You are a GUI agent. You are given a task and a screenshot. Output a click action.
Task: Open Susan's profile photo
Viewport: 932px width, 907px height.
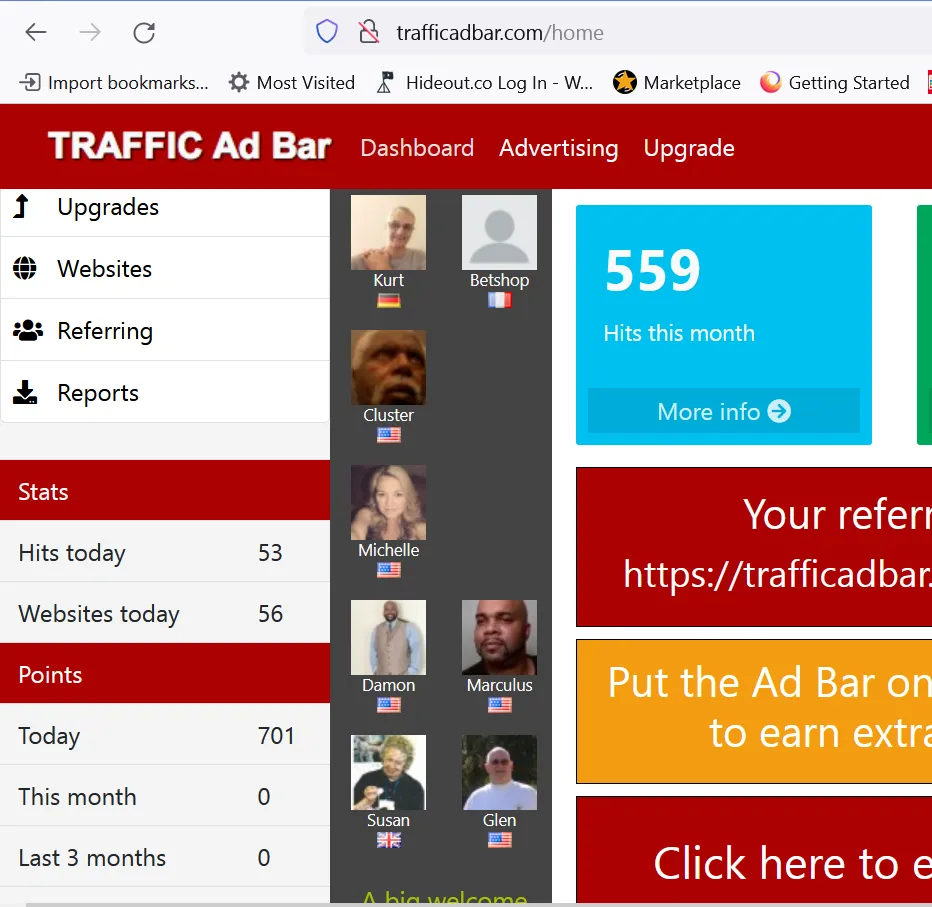tap(388, 772)
